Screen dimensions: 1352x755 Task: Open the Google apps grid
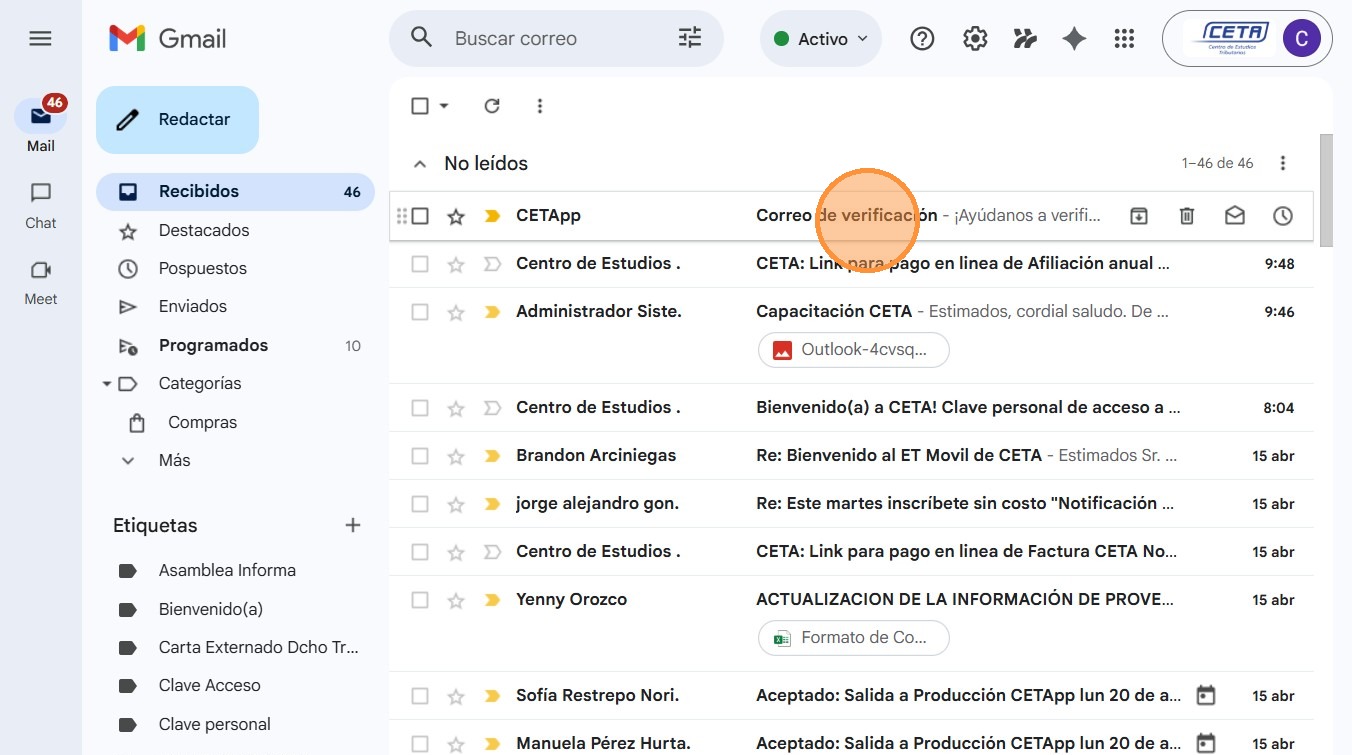1124,39
